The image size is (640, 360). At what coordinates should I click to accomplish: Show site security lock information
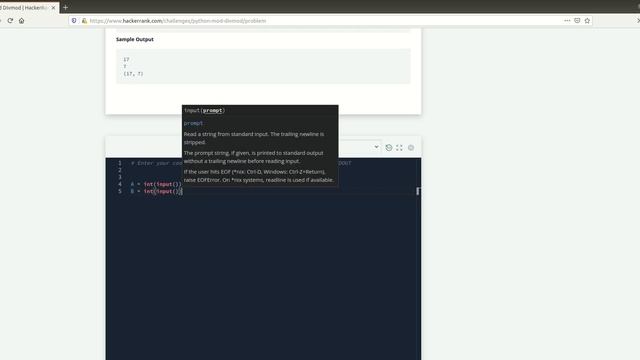(84, 20)
